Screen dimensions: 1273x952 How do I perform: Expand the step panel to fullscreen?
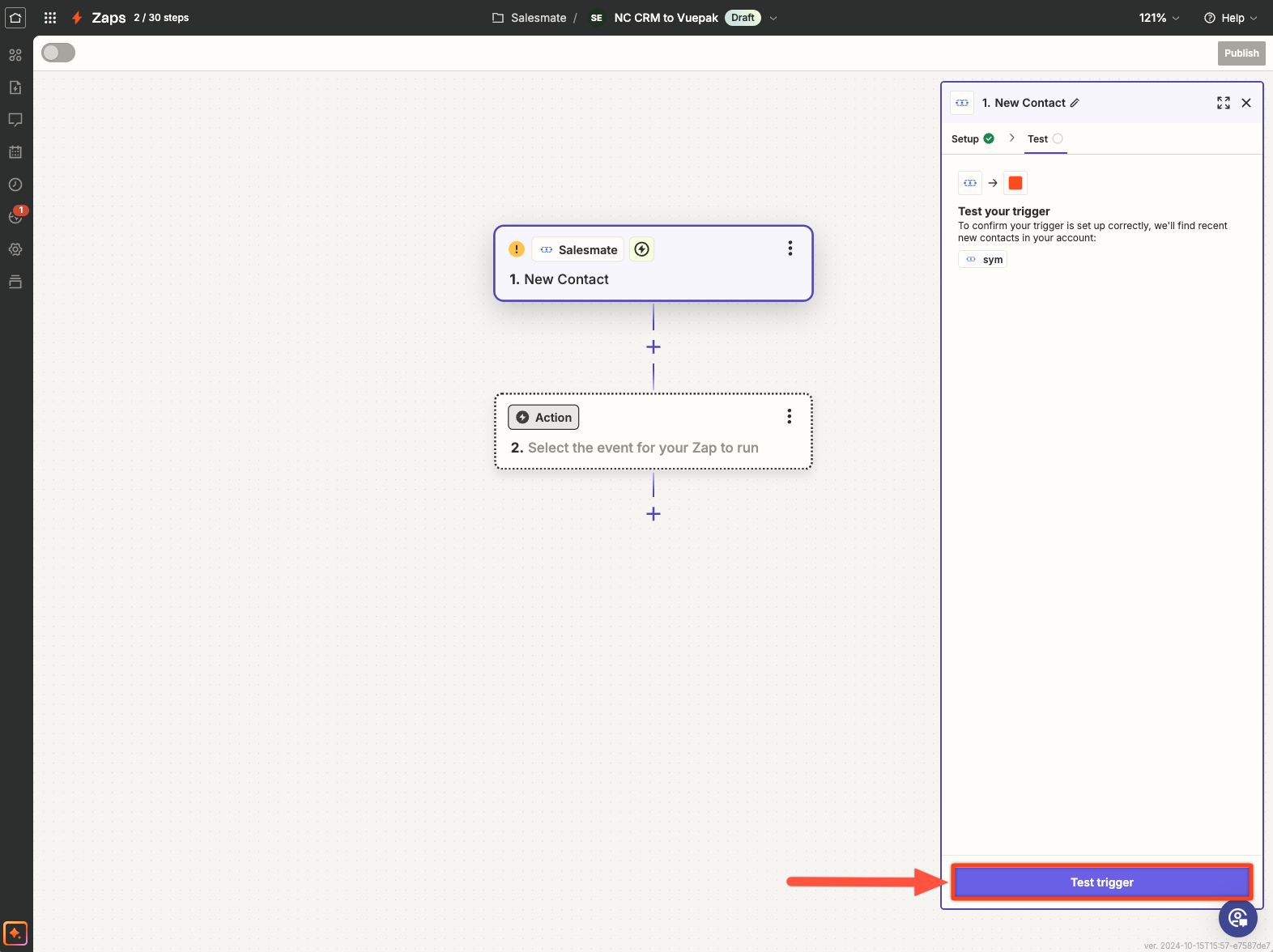click(1223, 103)
